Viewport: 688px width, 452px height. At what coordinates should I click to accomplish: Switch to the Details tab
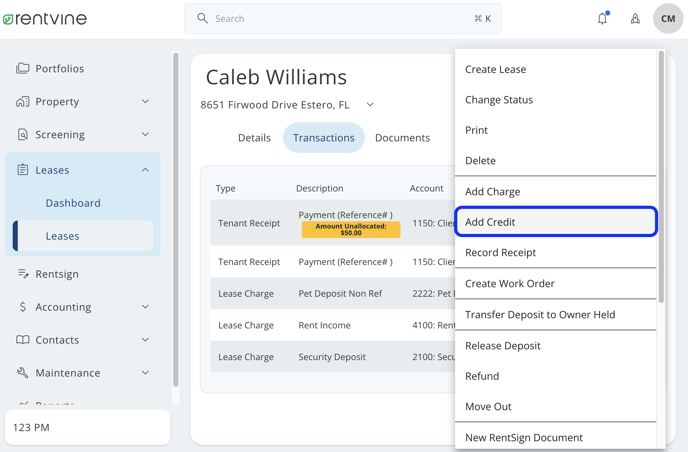(254, 138)
